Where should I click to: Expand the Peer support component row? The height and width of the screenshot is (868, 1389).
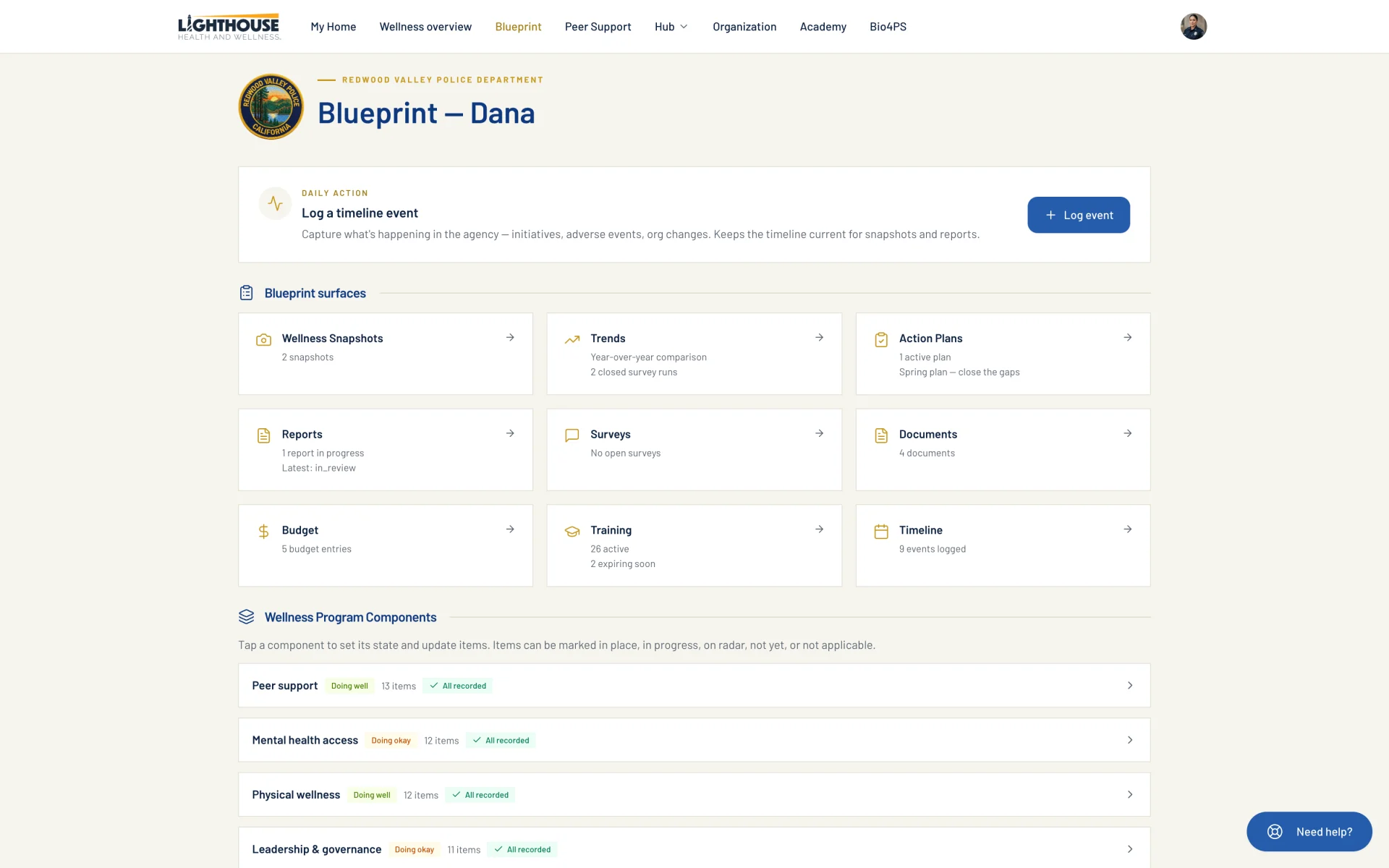tap(694, 685)
